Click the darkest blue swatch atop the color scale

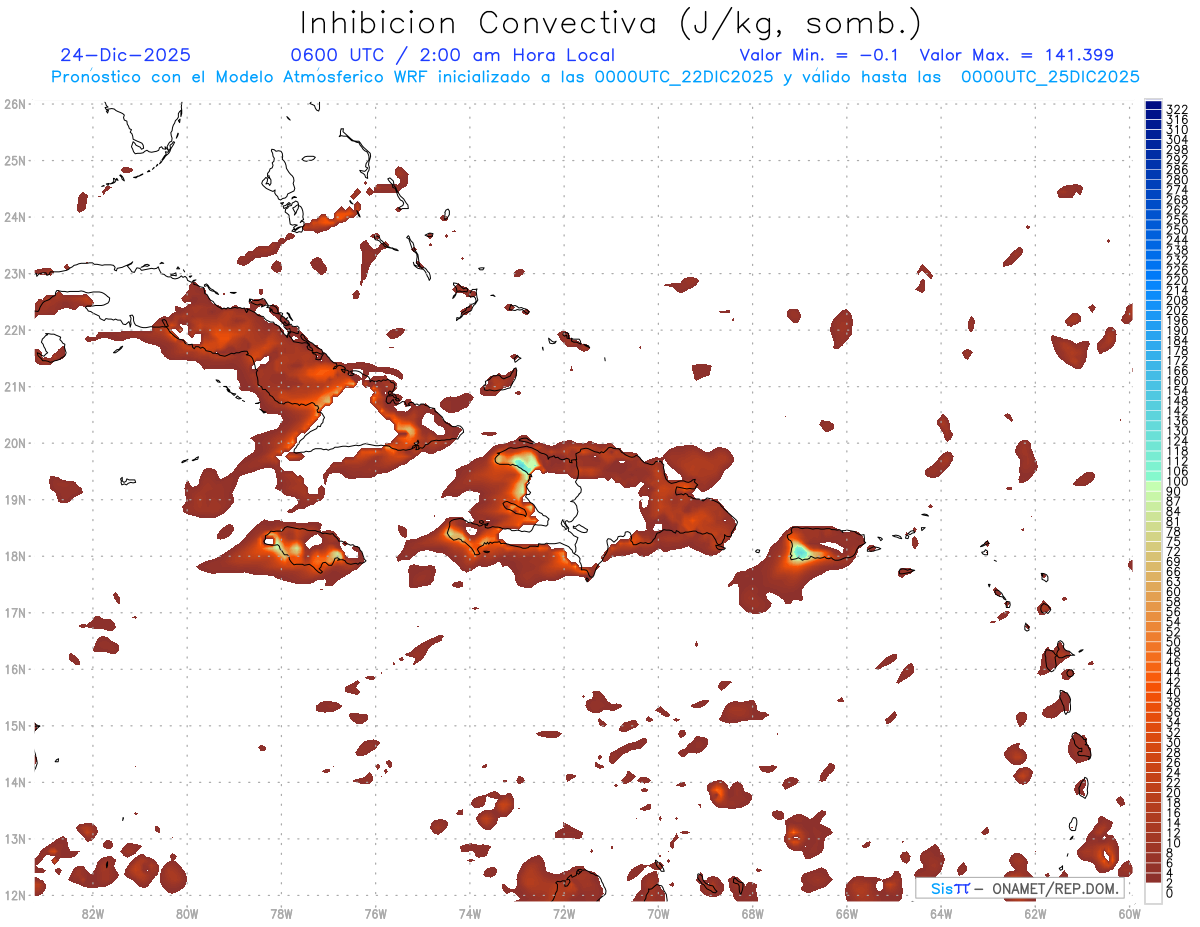point(1153,106)
